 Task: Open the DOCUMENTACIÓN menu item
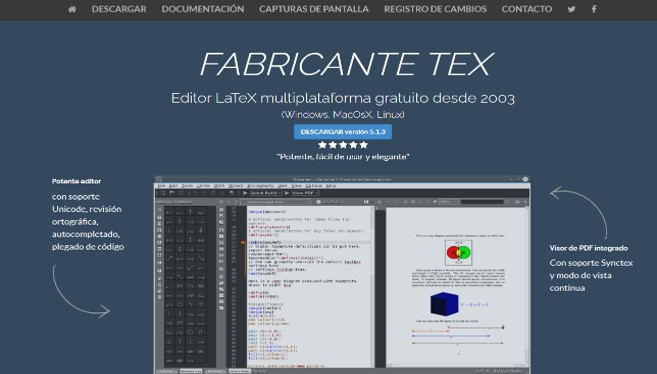click(x=203, y=9)
